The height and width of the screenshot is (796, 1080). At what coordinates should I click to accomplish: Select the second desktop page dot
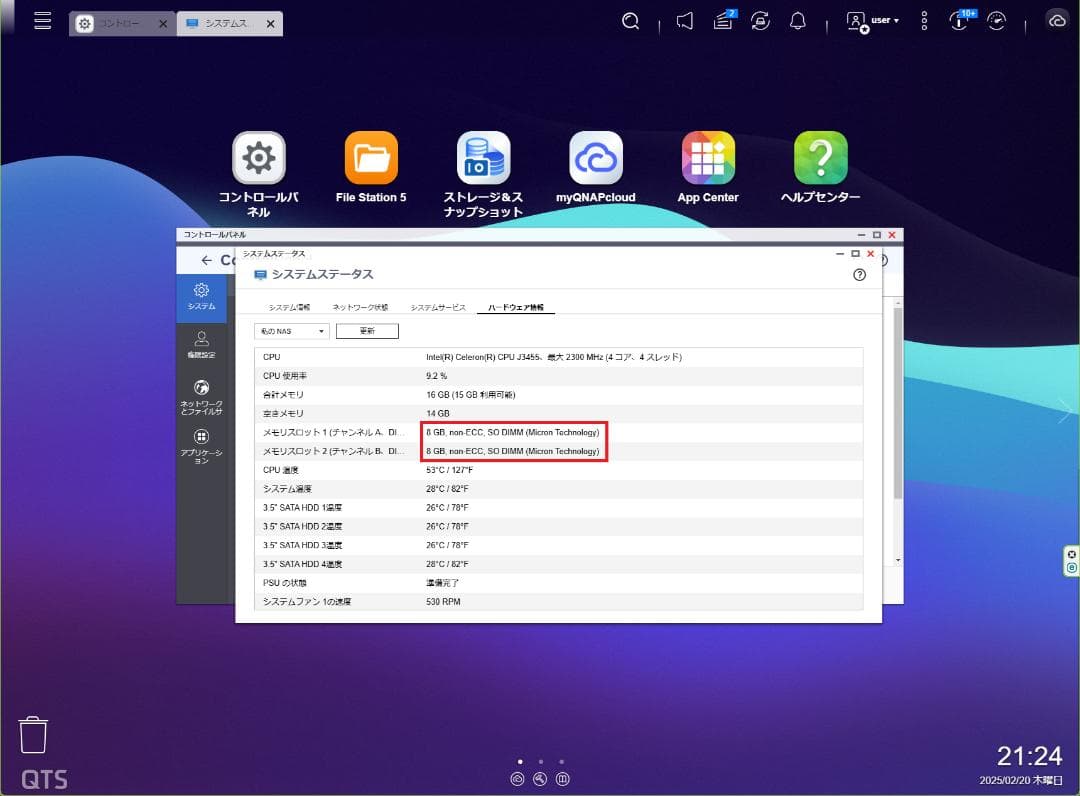(x=540, y=761)
